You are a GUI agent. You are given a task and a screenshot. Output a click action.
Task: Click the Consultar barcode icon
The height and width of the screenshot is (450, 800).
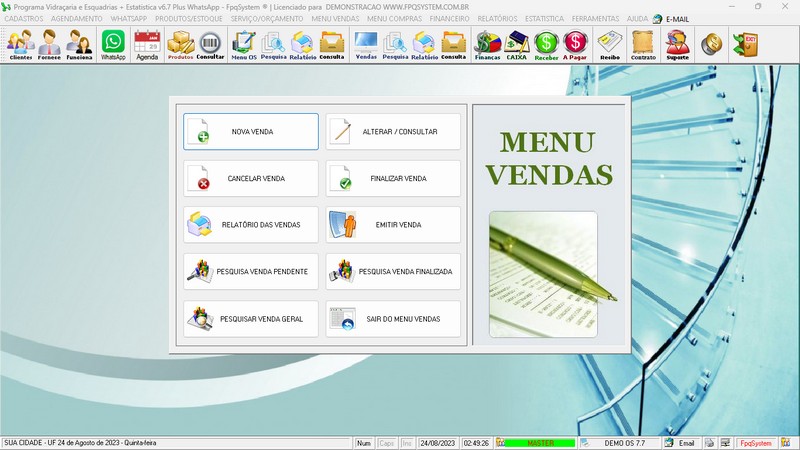pyautogui.click(x=210, y=45)
